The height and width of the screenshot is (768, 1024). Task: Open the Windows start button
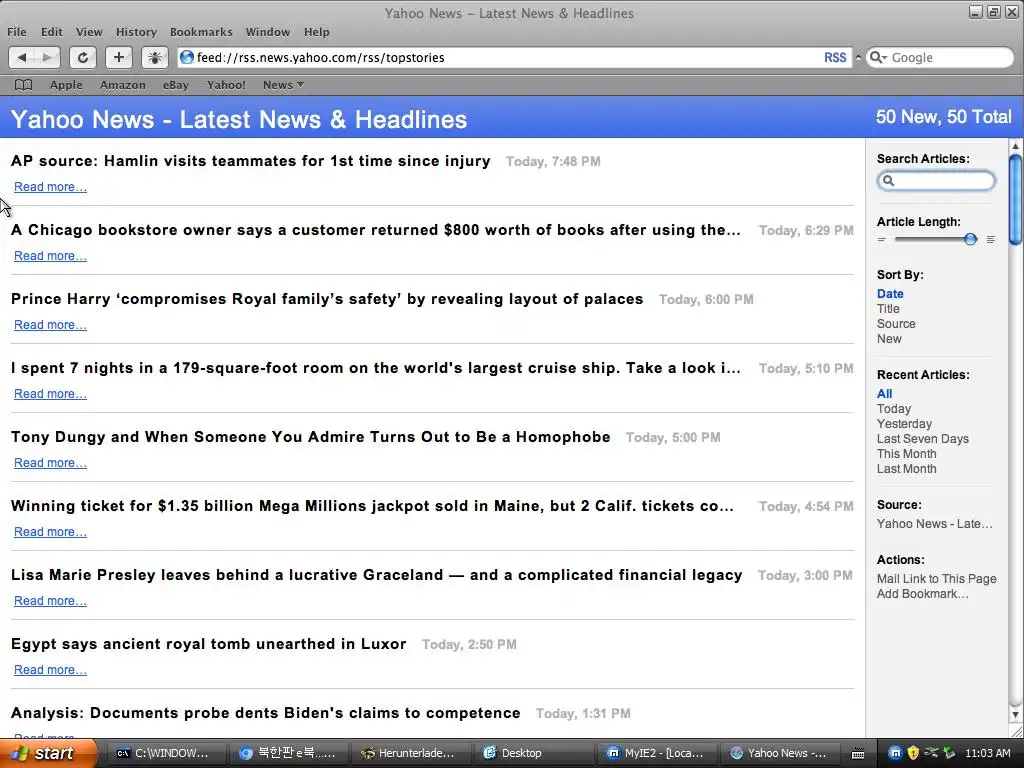[47, 754]
